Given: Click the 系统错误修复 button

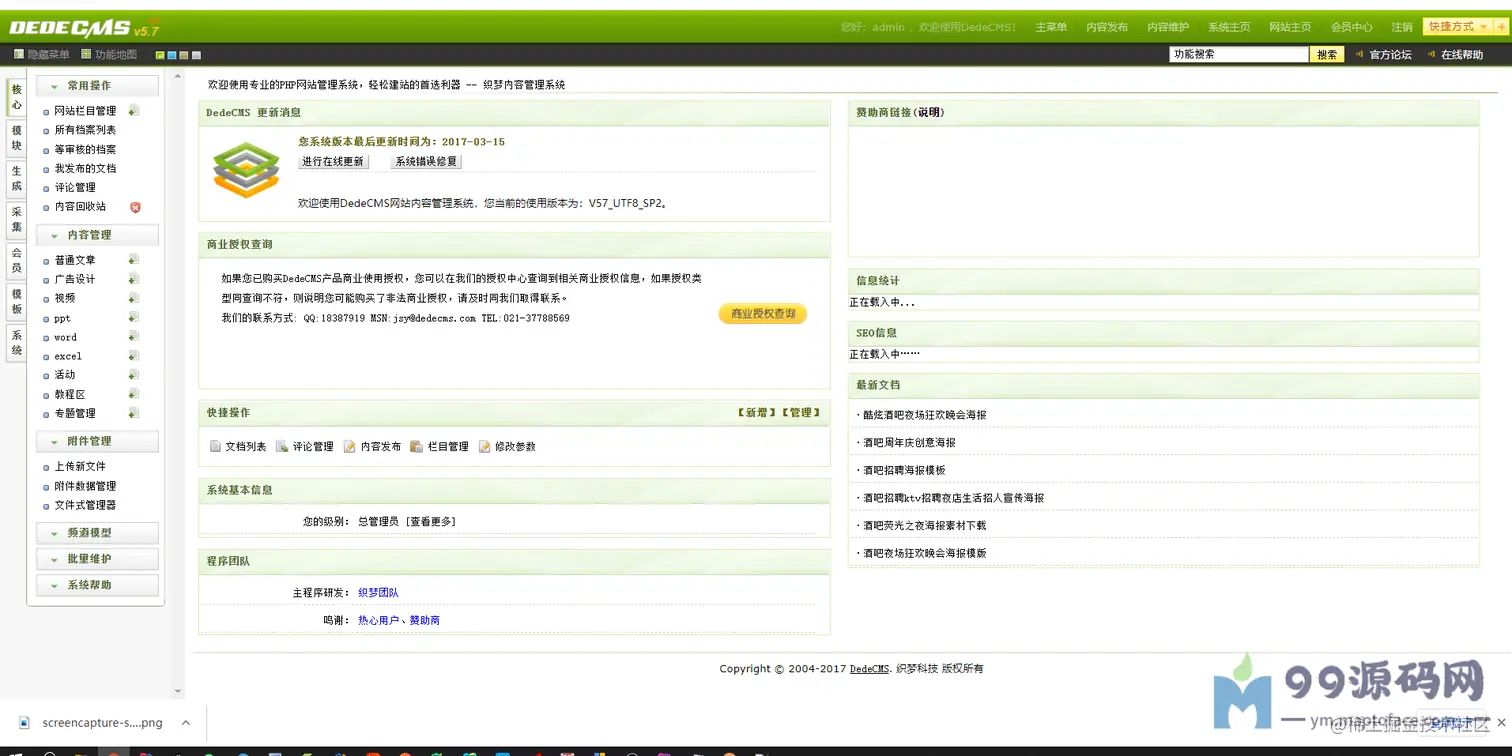Looking at the screenshot, I should pyautogui.click(x=426, y=162).
